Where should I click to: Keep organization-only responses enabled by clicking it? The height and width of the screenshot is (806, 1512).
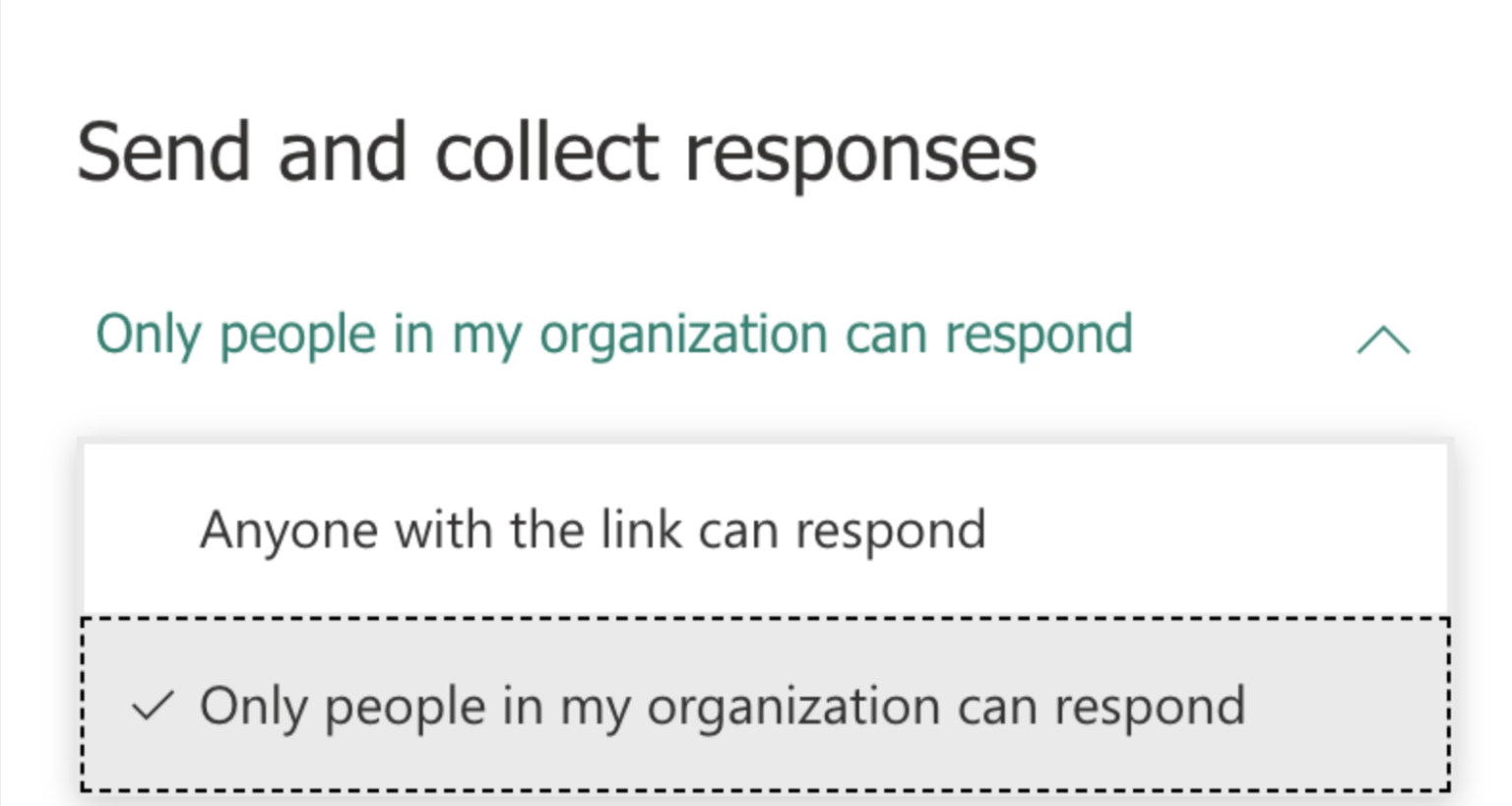(x=723, y=705)
